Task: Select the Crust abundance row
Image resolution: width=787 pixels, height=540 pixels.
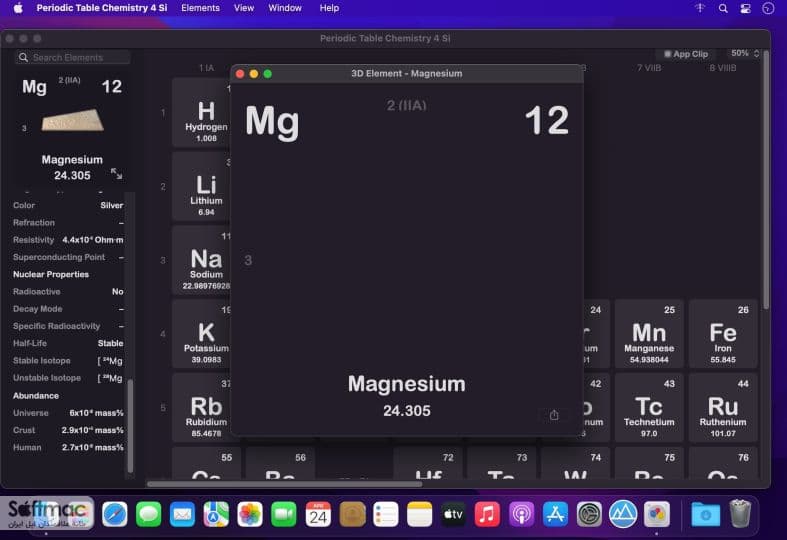Action: click(x=68, y=430)
